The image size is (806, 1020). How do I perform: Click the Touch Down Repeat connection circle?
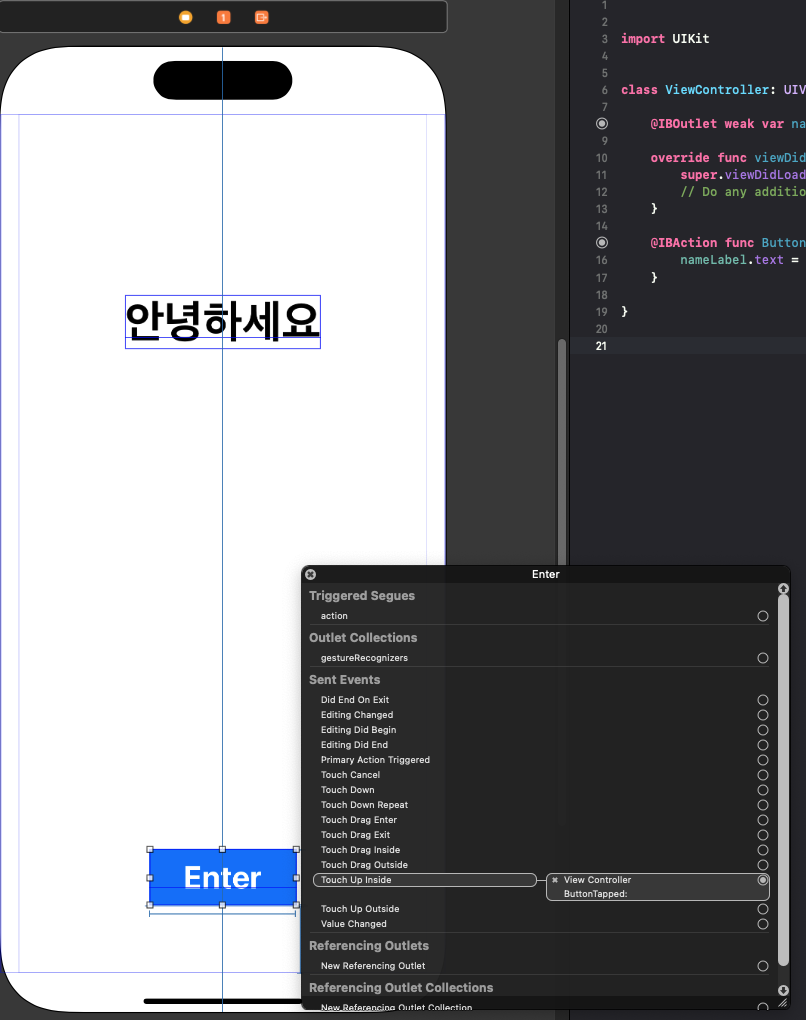click(x=763, y=805)
